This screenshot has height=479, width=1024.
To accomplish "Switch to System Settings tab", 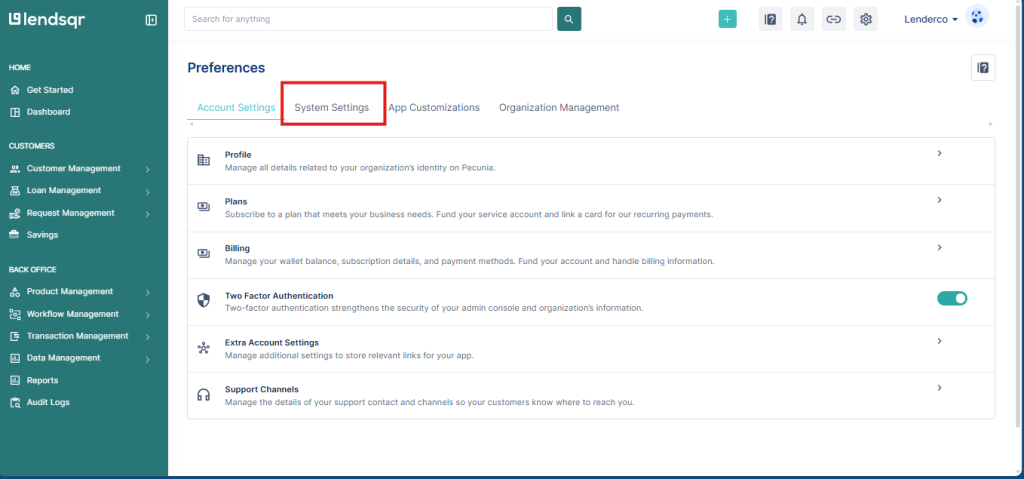I will click(331, 107).
